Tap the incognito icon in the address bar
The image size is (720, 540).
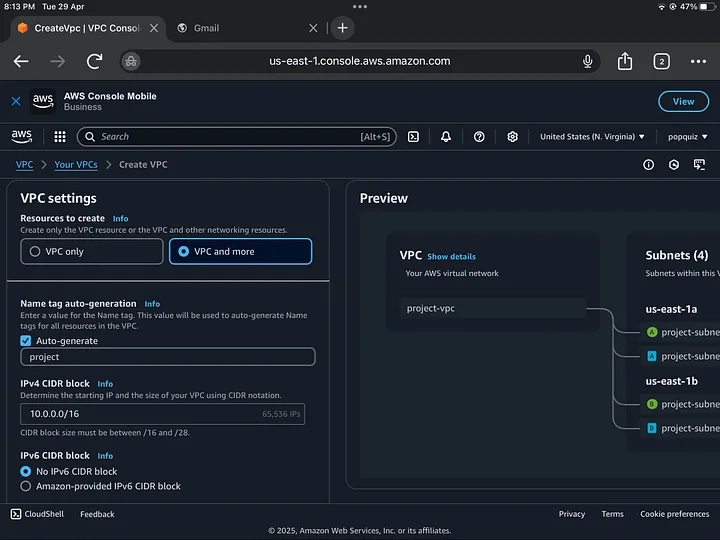pos(131,61)
